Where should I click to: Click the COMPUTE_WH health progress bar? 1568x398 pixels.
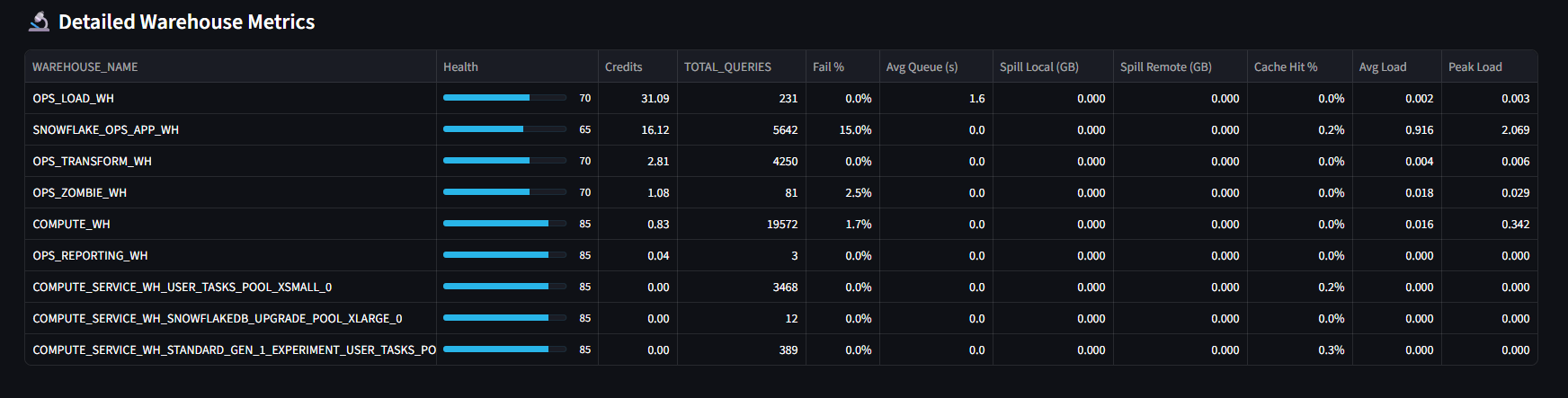pos(504,224)
